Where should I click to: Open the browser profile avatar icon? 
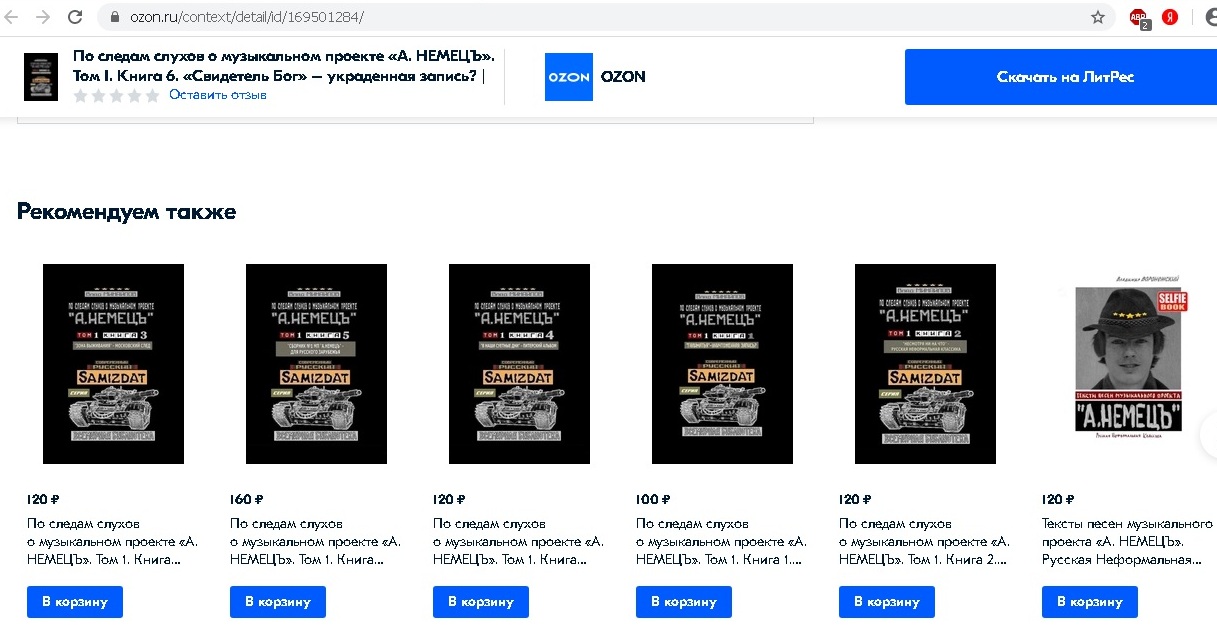[1211, 17]
